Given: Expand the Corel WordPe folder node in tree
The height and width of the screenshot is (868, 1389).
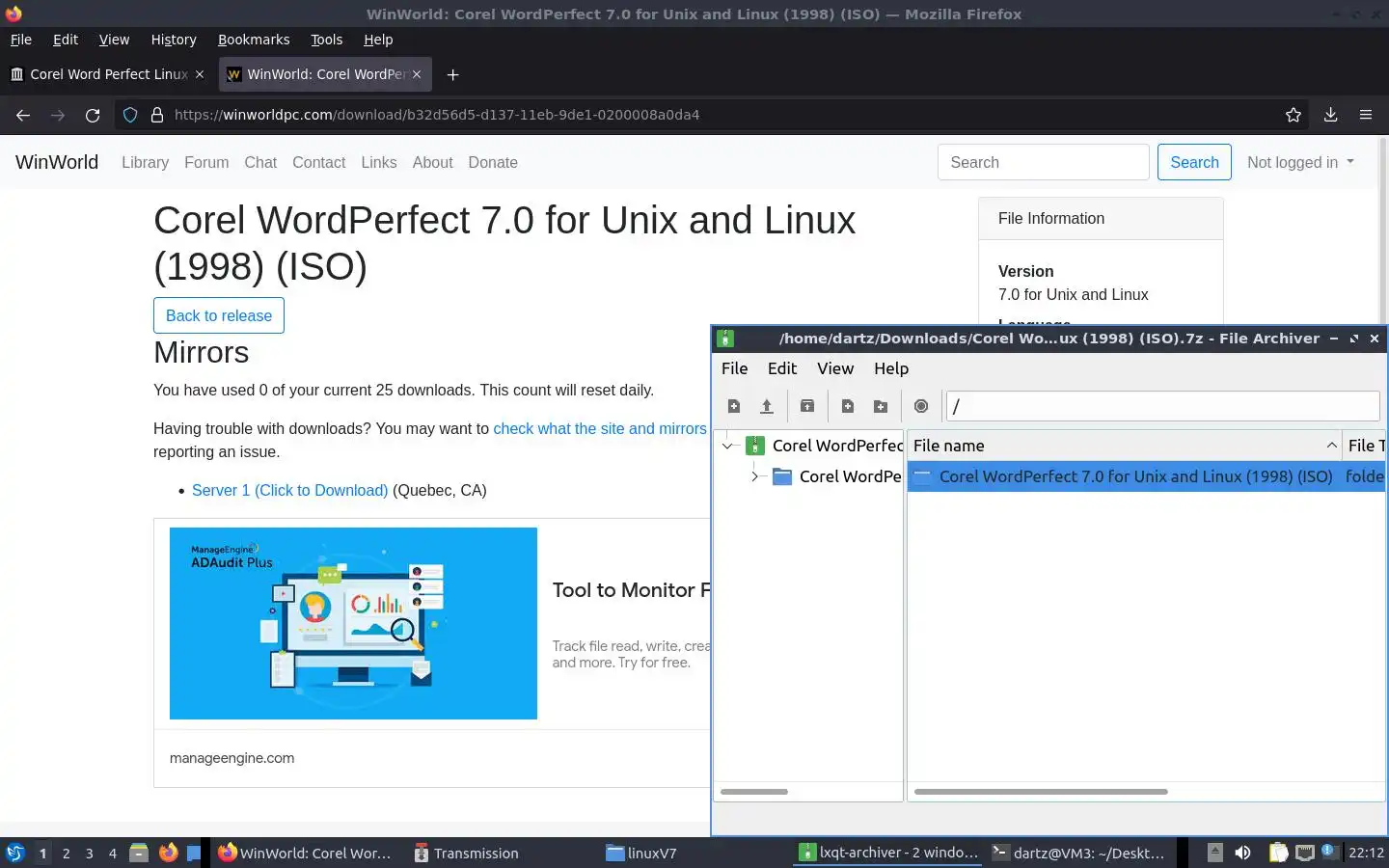Looking at the screenshot, I should (x=754, y=476).
